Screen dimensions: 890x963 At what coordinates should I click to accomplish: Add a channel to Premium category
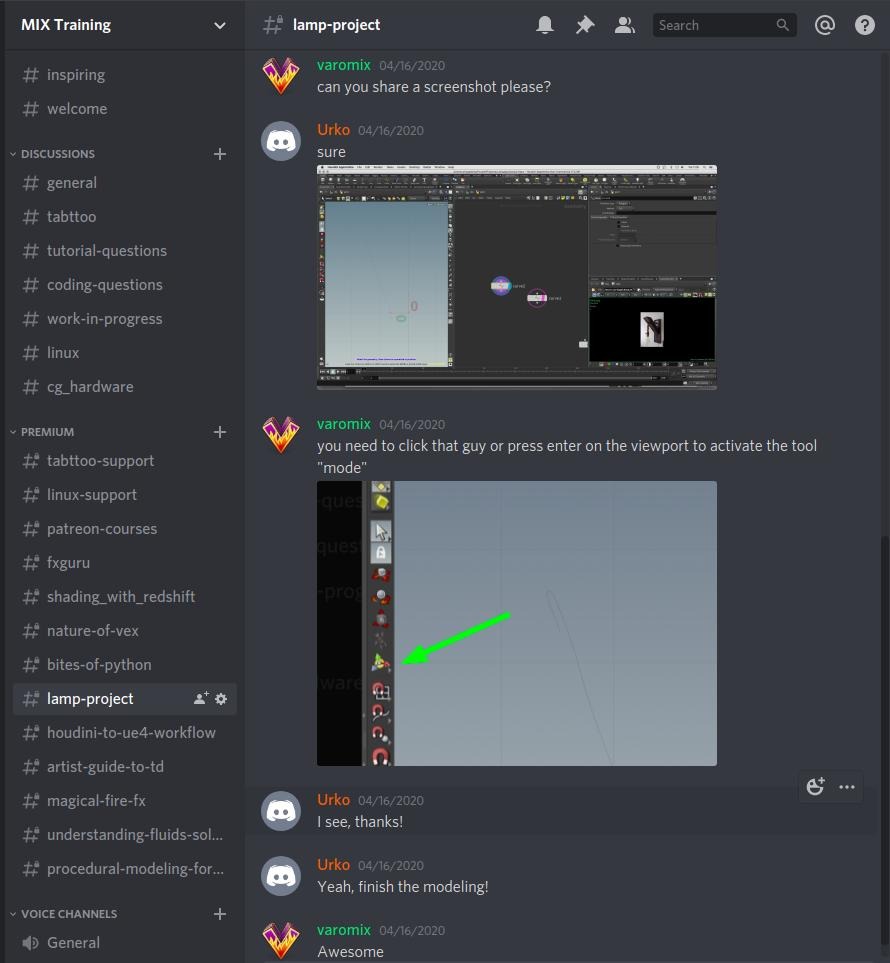(220, 432)
